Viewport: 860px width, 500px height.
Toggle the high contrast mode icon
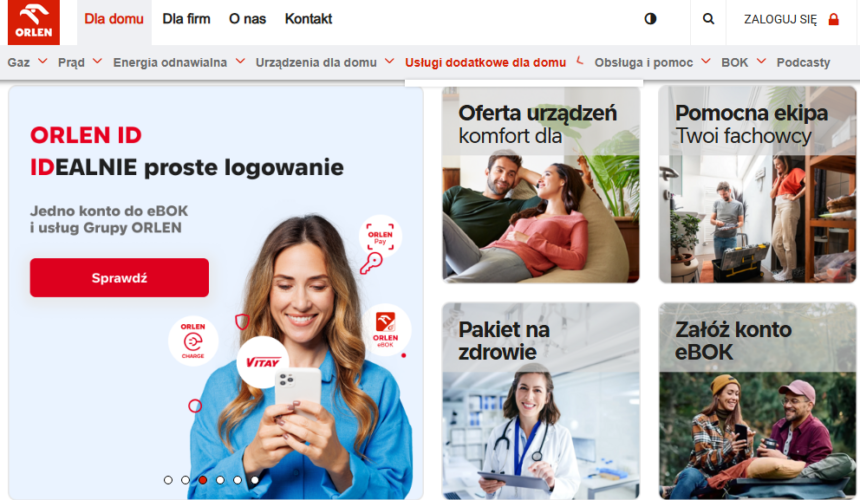pos(650,19)
